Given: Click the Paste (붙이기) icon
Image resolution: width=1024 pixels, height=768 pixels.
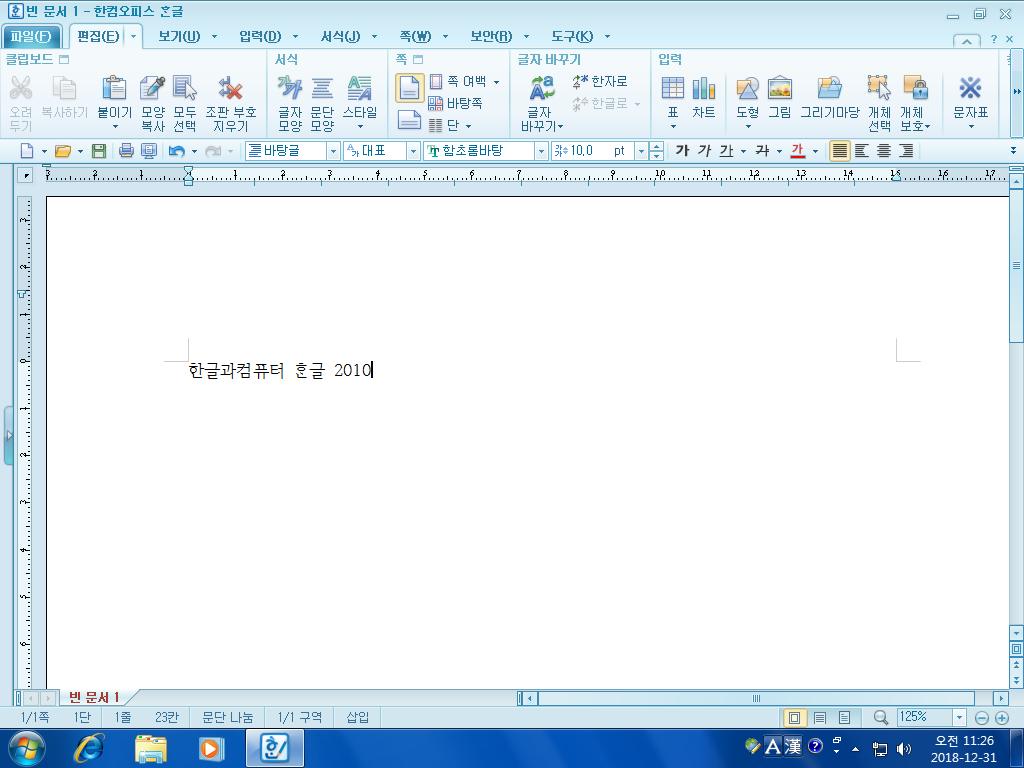Looking at the screenshot, I should [x=114, y=88].
